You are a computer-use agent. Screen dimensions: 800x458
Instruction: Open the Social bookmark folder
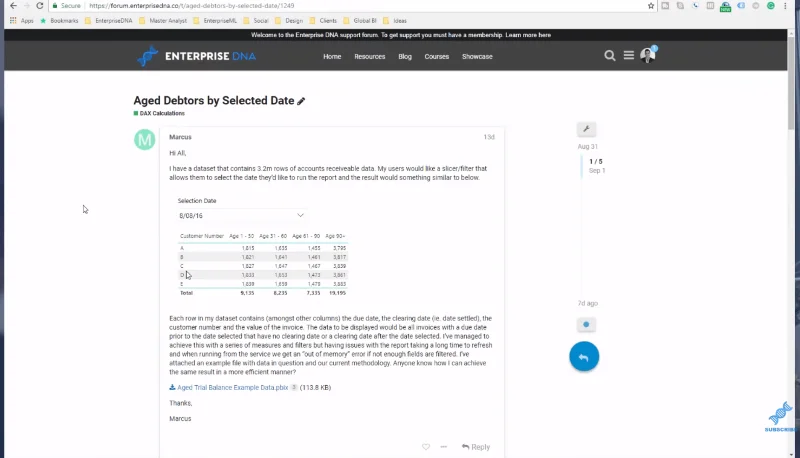256,21
